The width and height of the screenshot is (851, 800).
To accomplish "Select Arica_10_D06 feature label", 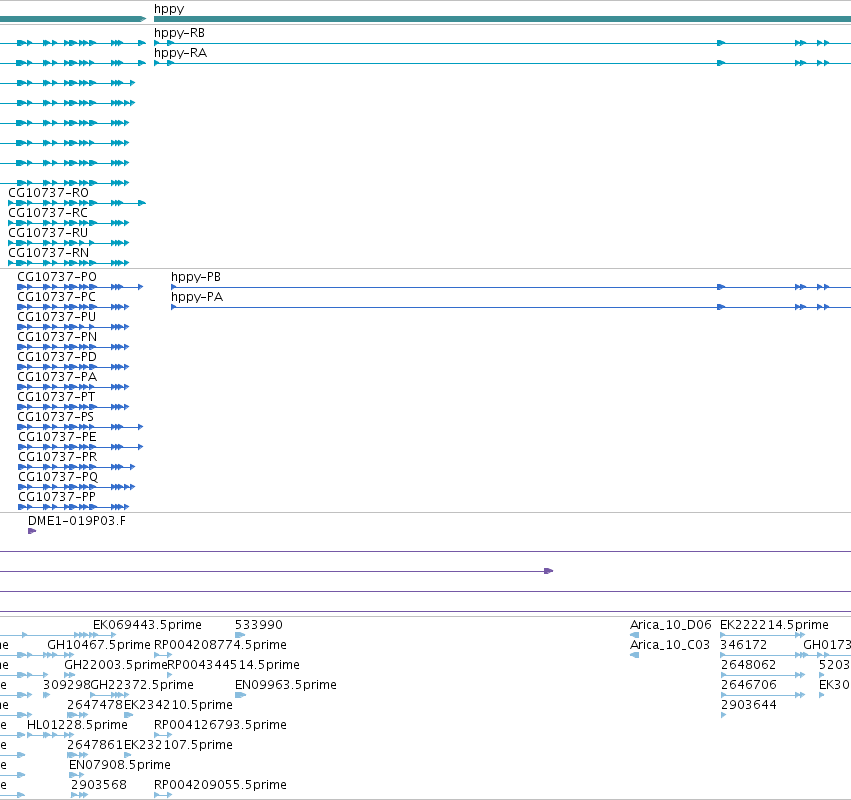I will 670,625.
